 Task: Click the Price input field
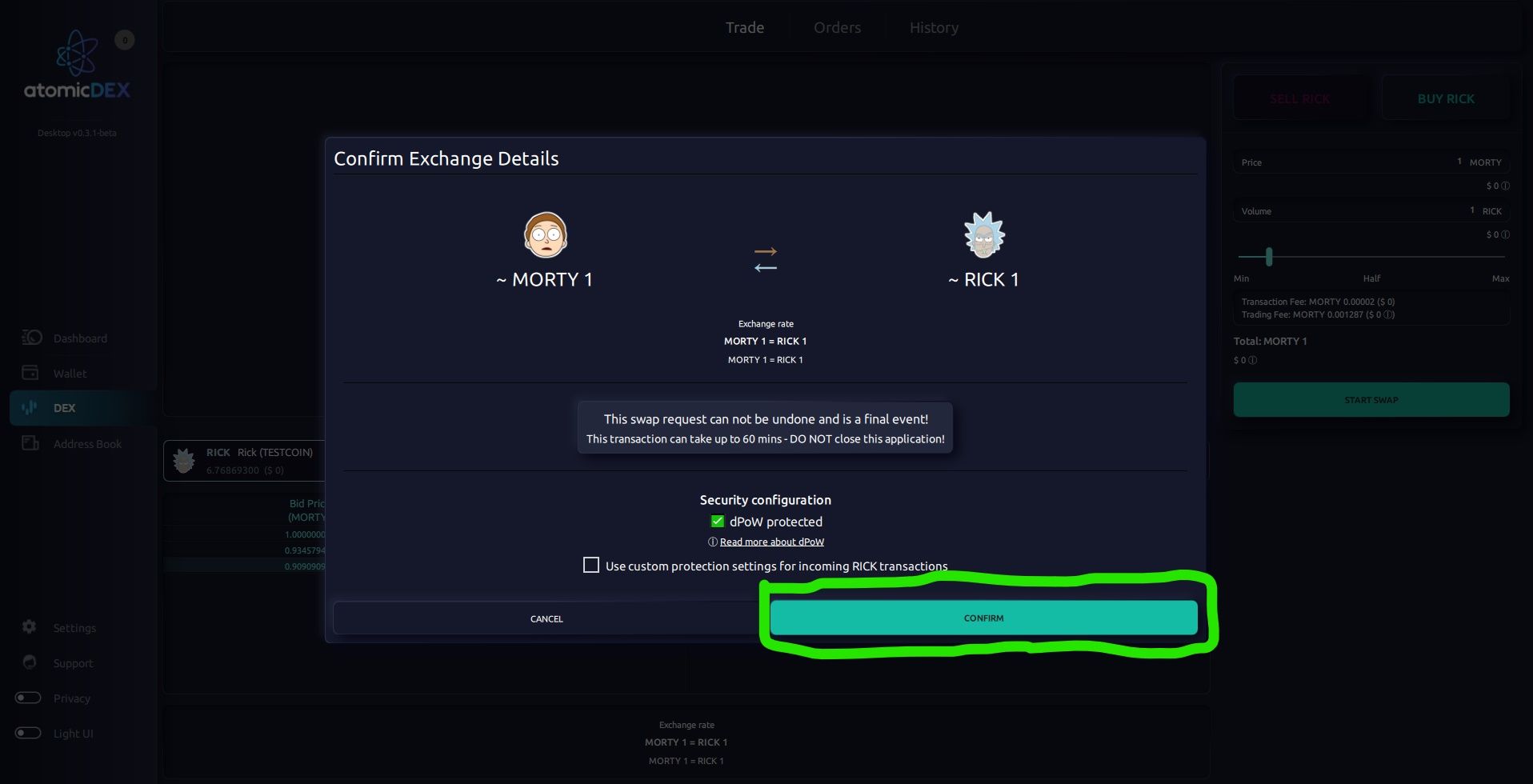(1371, 162)
